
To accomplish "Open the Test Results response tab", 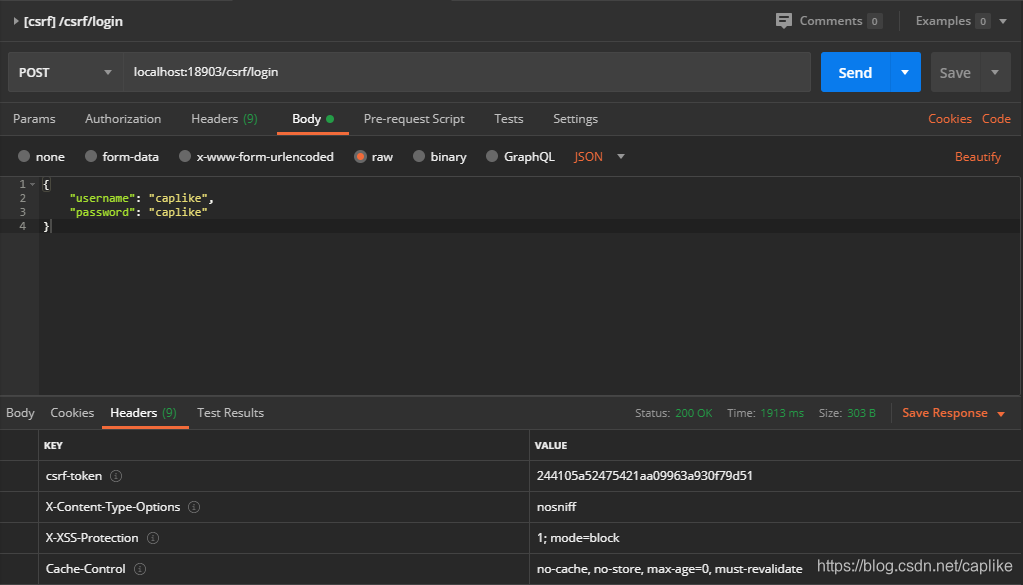I will pyautogui.click(x=230, y=412).
